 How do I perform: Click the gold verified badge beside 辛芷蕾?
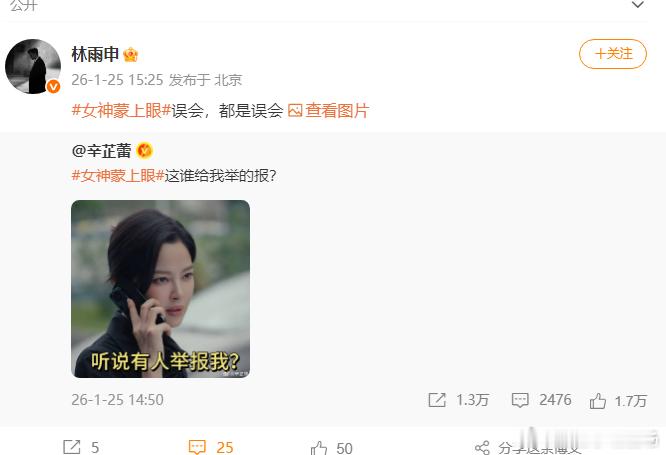[144, 151]
